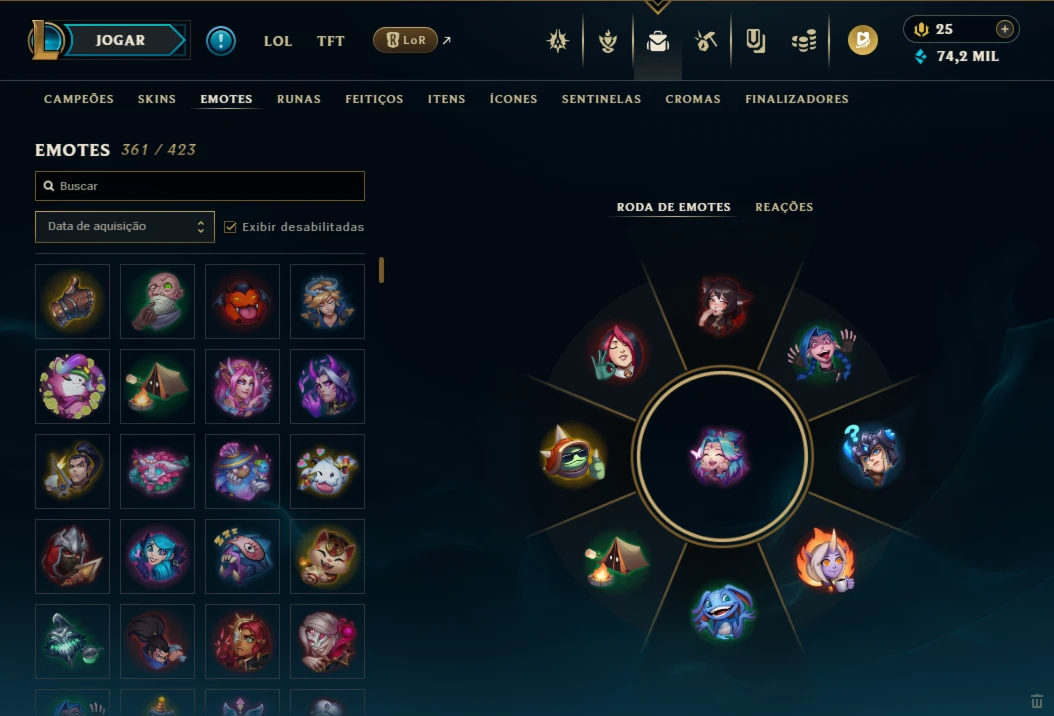Open the Collection briefcase icon
The height and width of the screenshot is (716, 1054).
tap(657, 41)
